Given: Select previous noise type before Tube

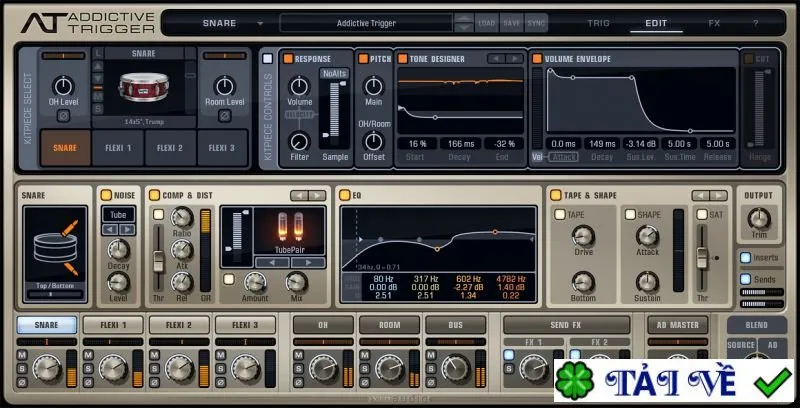Looking at the screenshot, I should point(110,230).
